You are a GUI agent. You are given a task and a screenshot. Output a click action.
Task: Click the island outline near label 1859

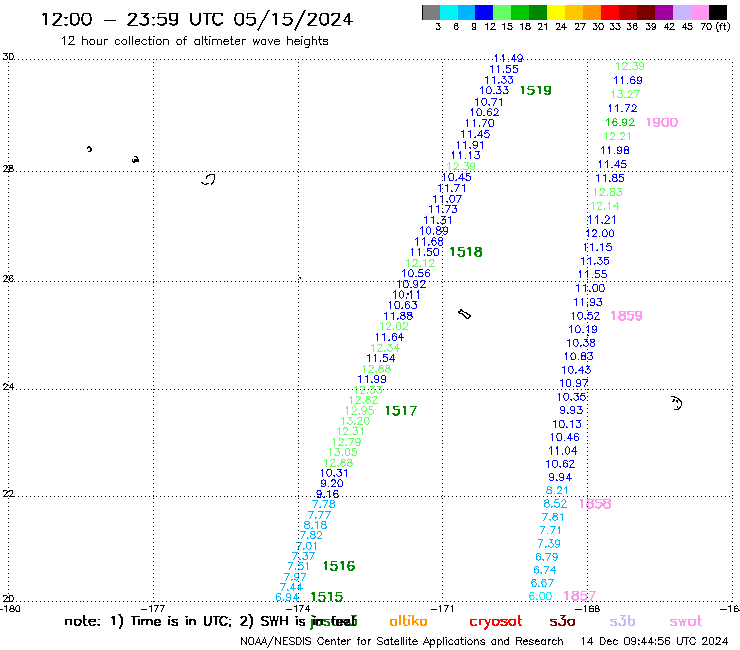[464, 314]
